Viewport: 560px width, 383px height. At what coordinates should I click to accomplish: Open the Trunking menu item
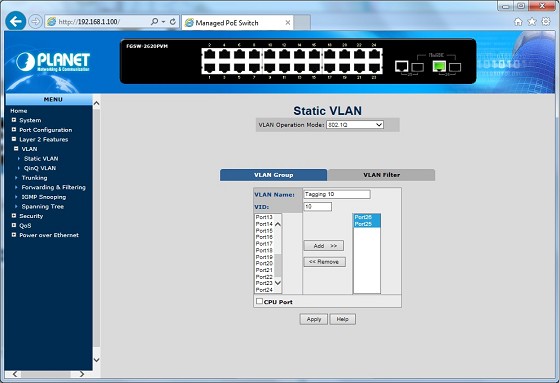tap(34, 178)
